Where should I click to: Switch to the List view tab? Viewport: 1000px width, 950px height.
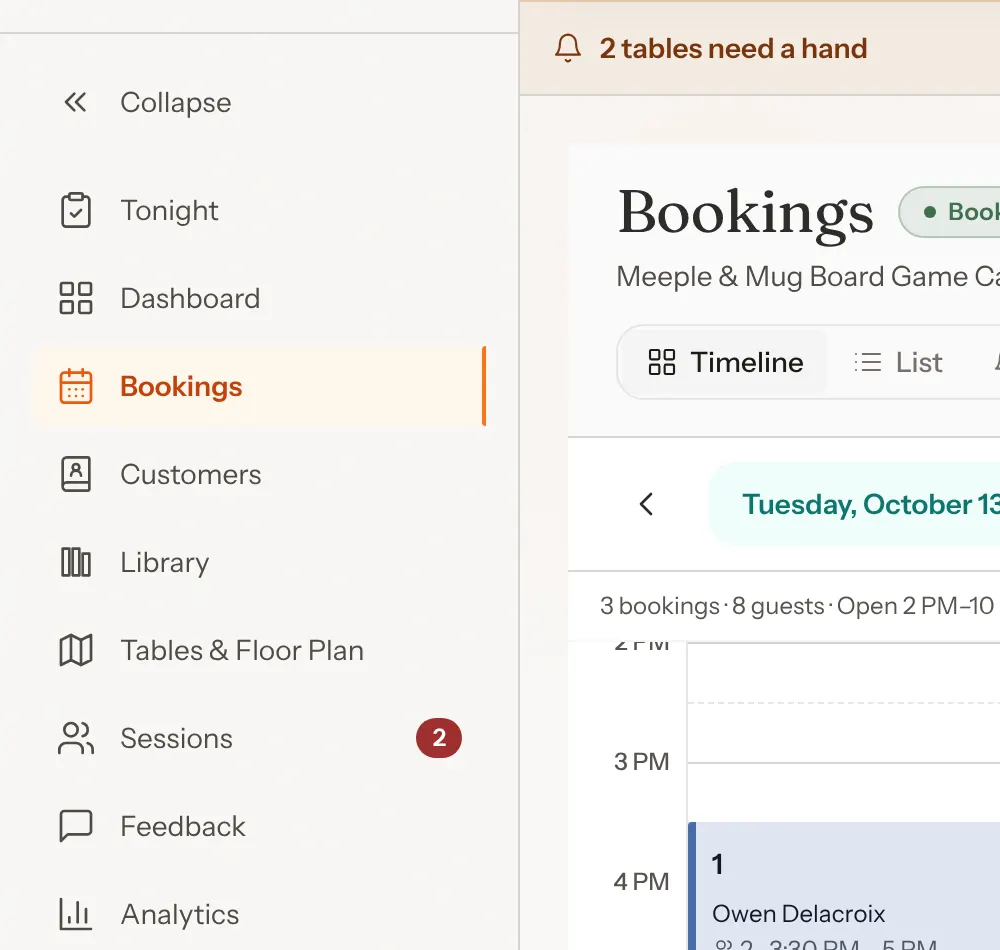(x=899, y=362)
